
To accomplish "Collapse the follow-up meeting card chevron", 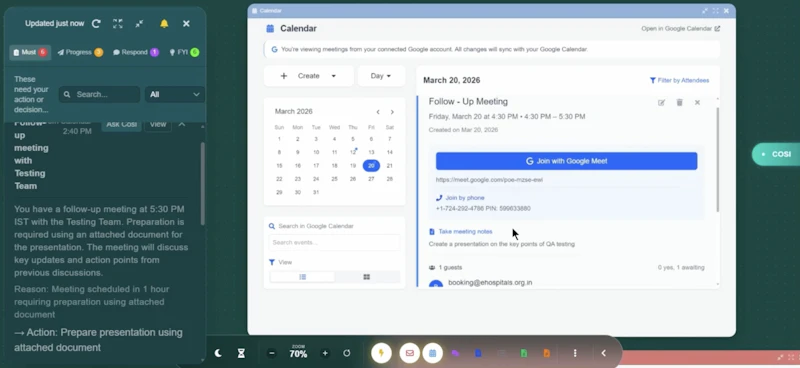I will click(182, 124).
